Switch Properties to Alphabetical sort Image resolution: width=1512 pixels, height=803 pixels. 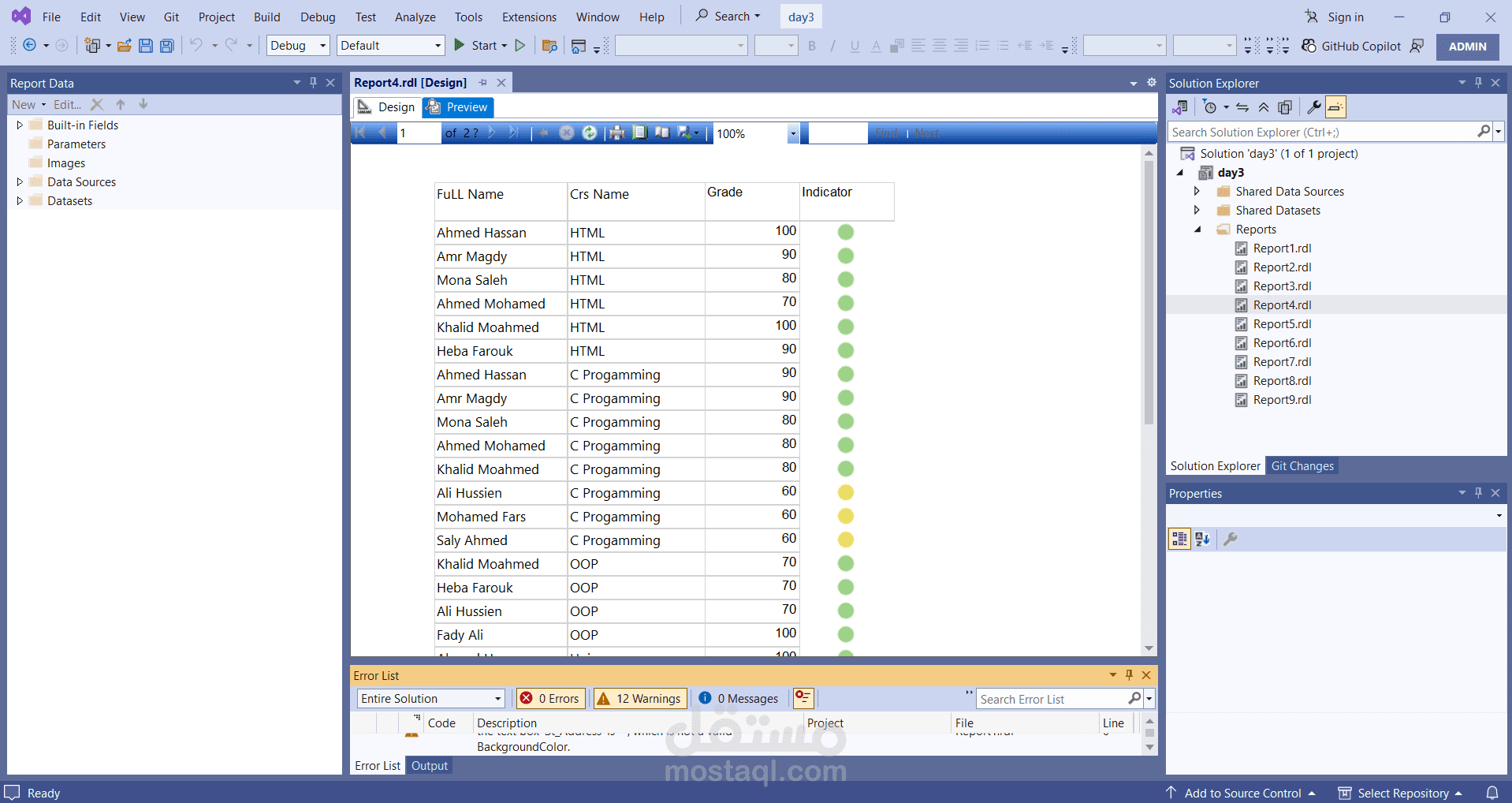pos(1203,539)
